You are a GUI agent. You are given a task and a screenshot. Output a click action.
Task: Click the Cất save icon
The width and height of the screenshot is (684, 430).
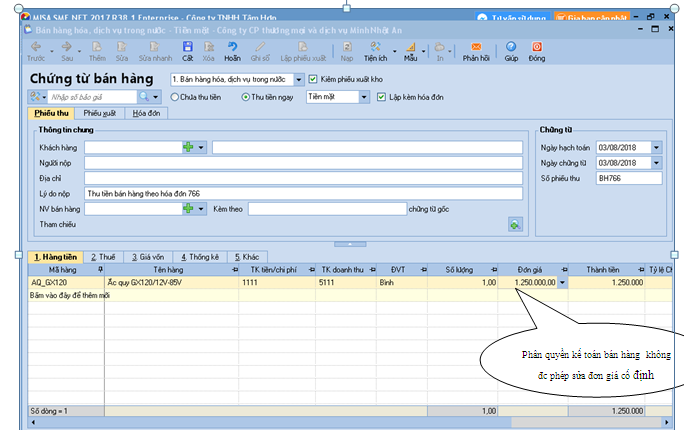187,50
